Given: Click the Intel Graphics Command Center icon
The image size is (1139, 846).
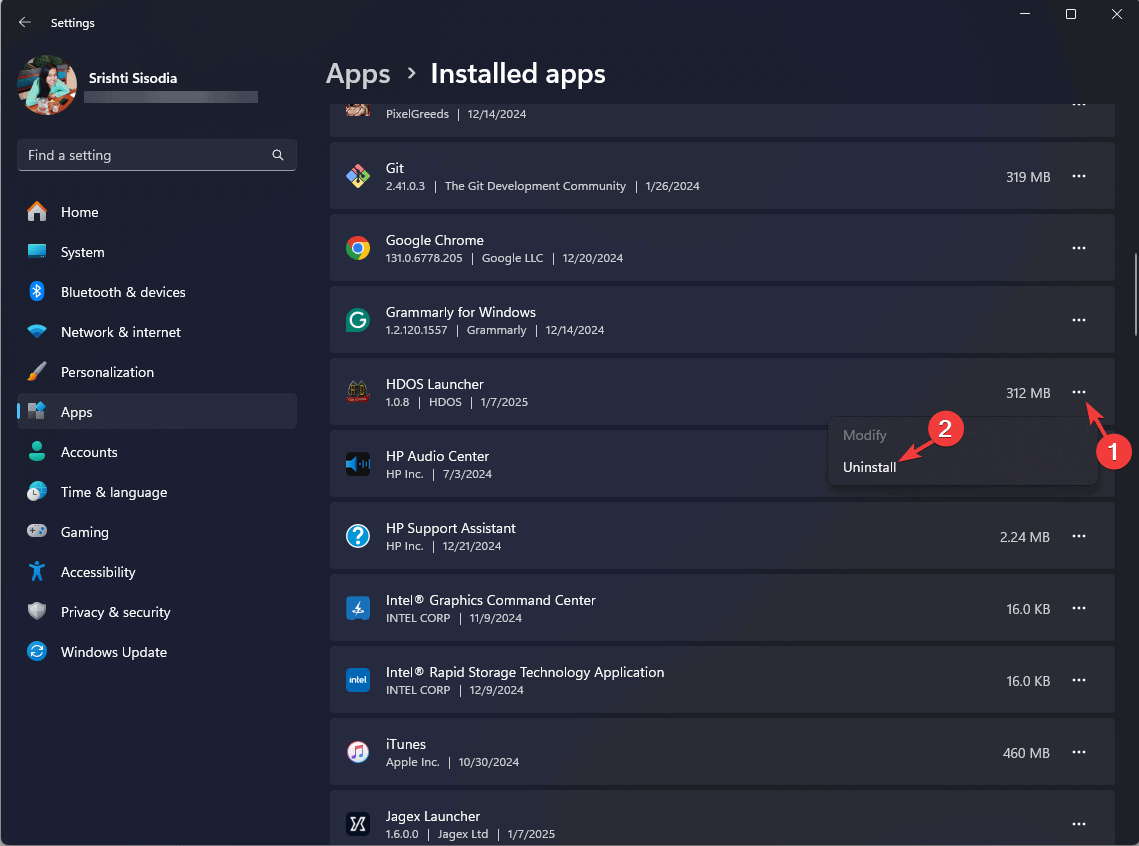Looking at the screenshot, I should click(x=357, y=609).
